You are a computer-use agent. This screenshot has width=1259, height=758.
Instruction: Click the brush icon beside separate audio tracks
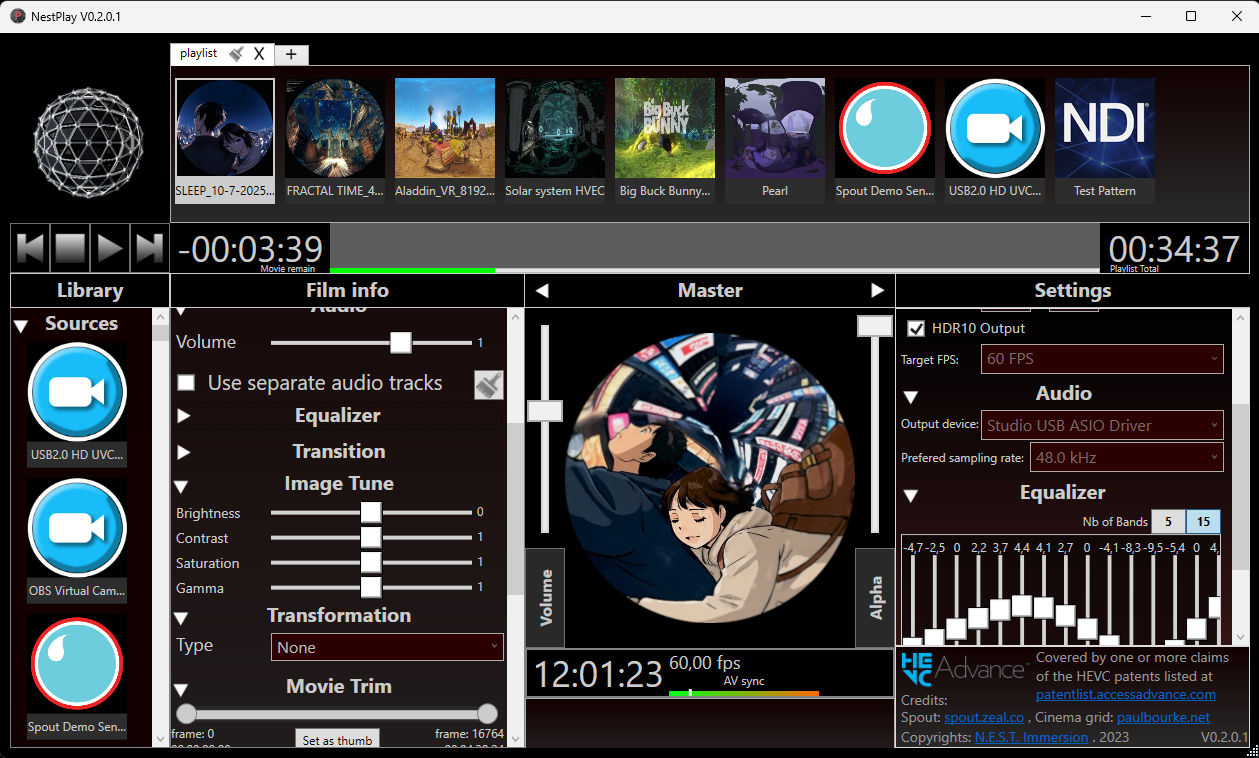coord(488,383)
